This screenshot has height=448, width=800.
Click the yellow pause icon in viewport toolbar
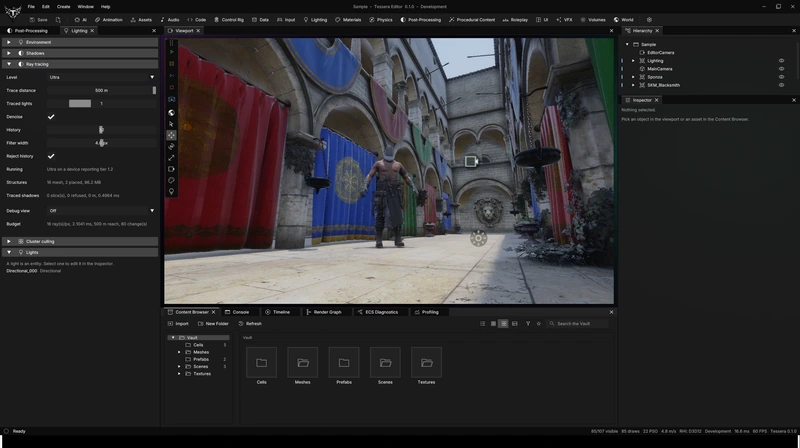[x=171, y=63]
